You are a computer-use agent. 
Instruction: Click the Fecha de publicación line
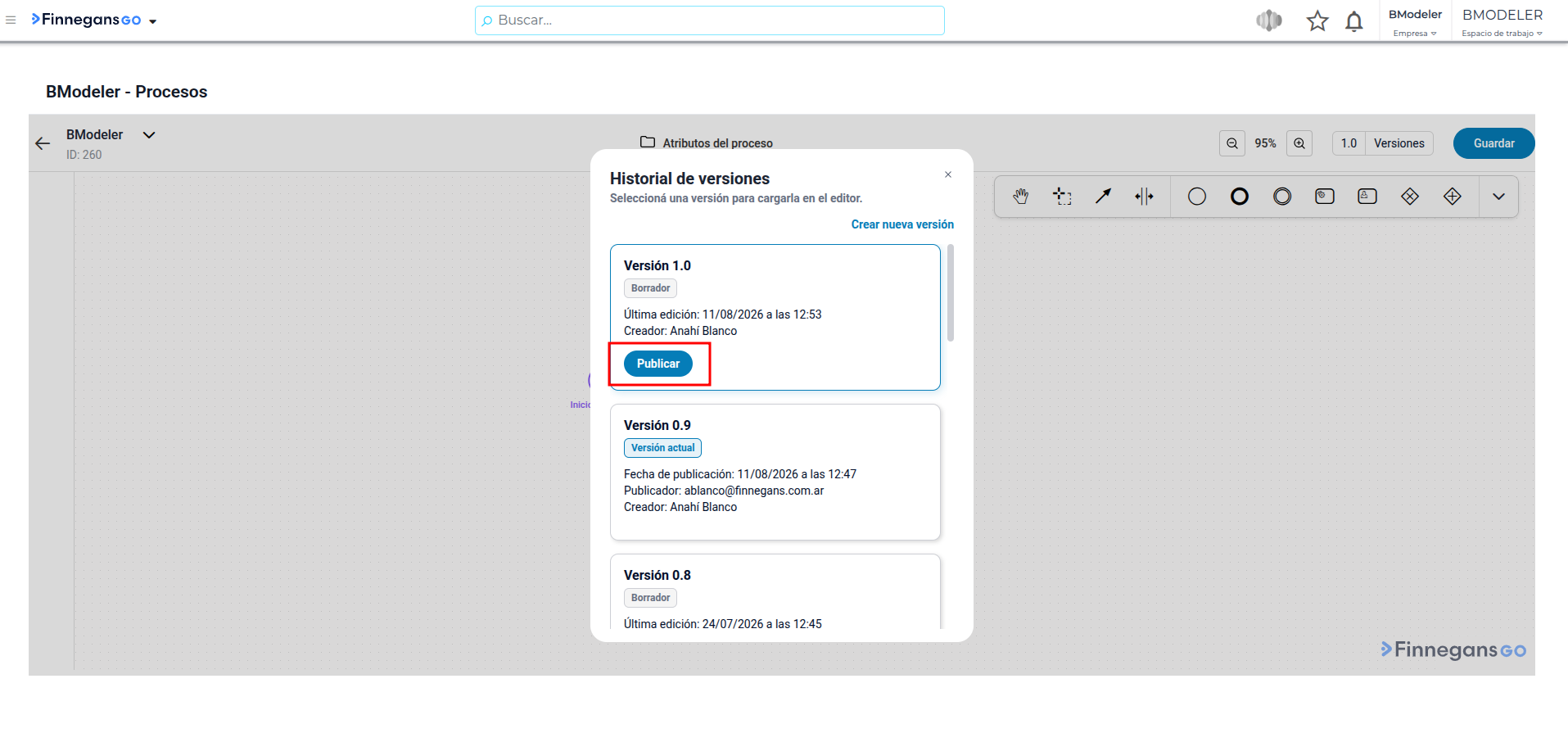pyautogui.click(x=740, y=474)
